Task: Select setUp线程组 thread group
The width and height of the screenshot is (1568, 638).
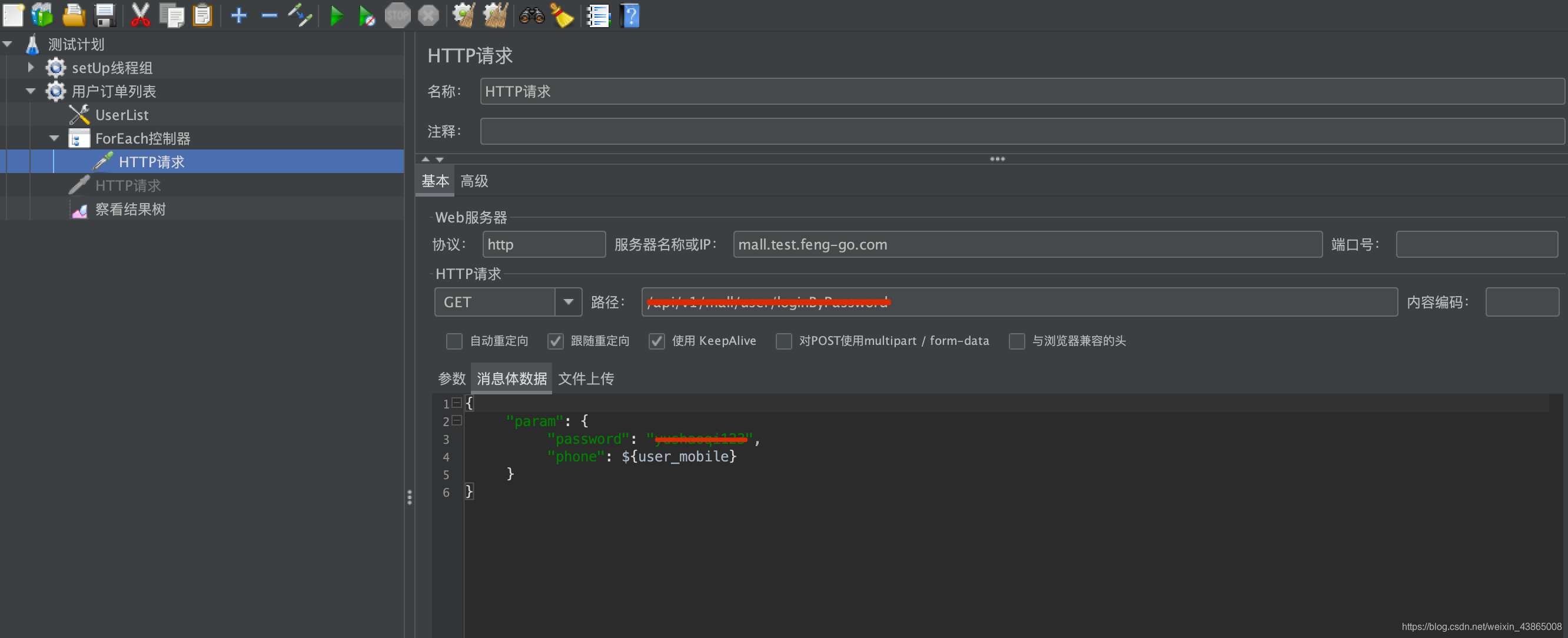Action: 111,68
